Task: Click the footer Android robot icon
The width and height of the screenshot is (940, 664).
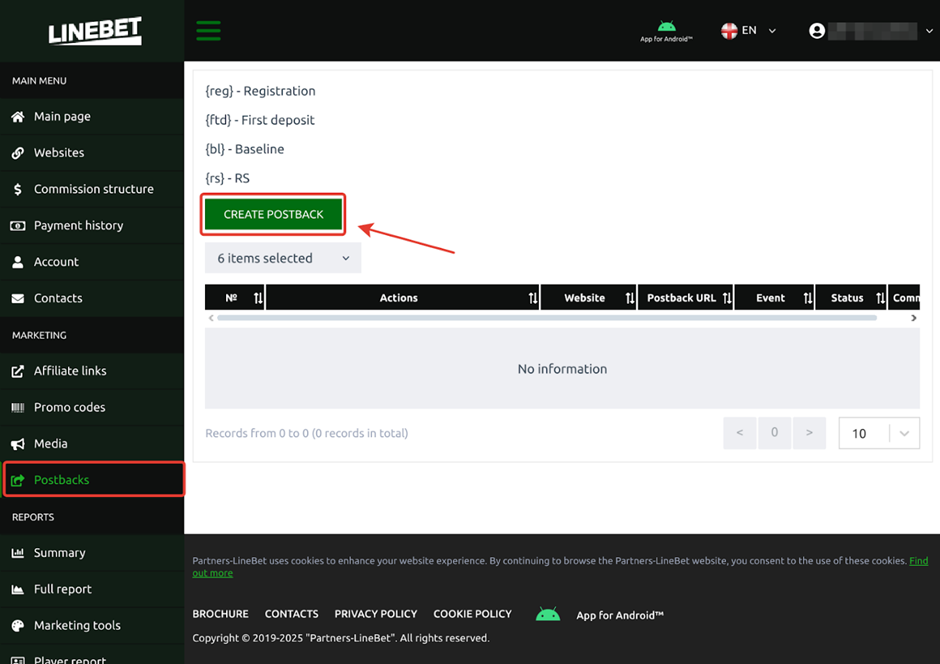Action: (547, 614)
